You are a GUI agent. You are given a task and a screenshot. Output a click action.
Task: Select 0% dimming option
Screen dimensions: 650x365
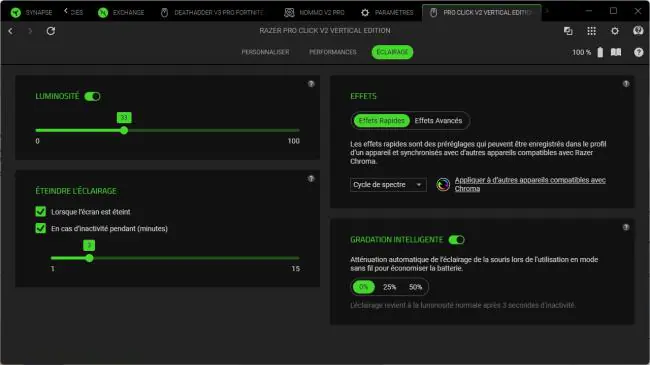364,287
